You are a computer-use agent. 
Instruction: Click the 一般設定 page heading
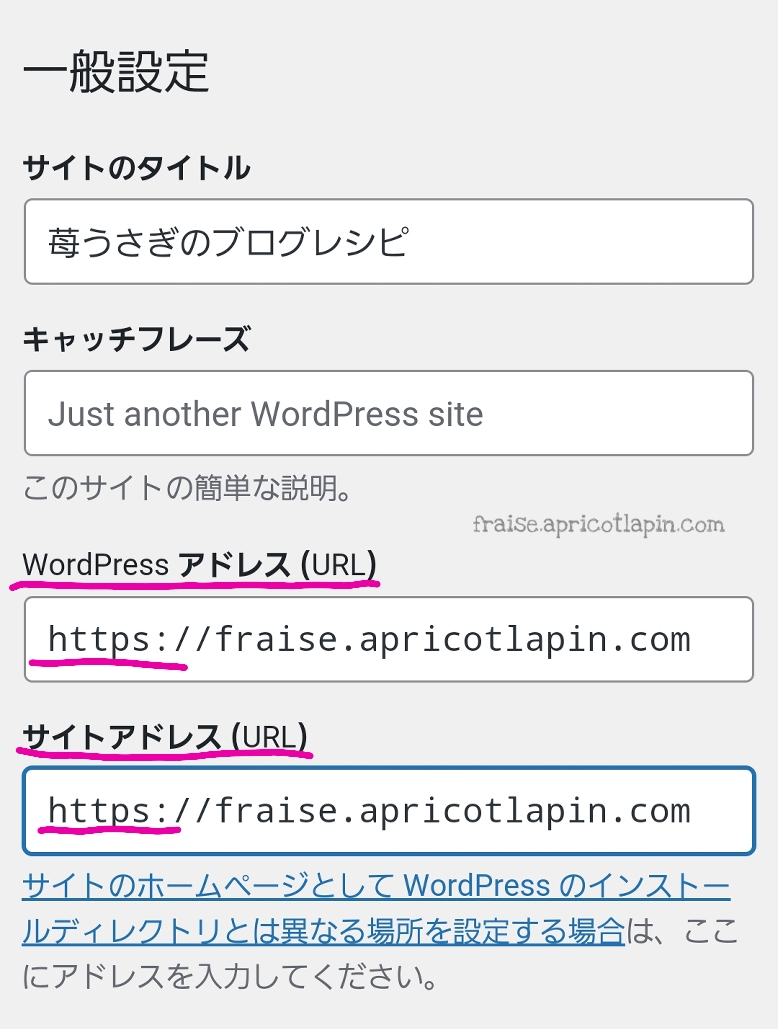tap(116, 72)
